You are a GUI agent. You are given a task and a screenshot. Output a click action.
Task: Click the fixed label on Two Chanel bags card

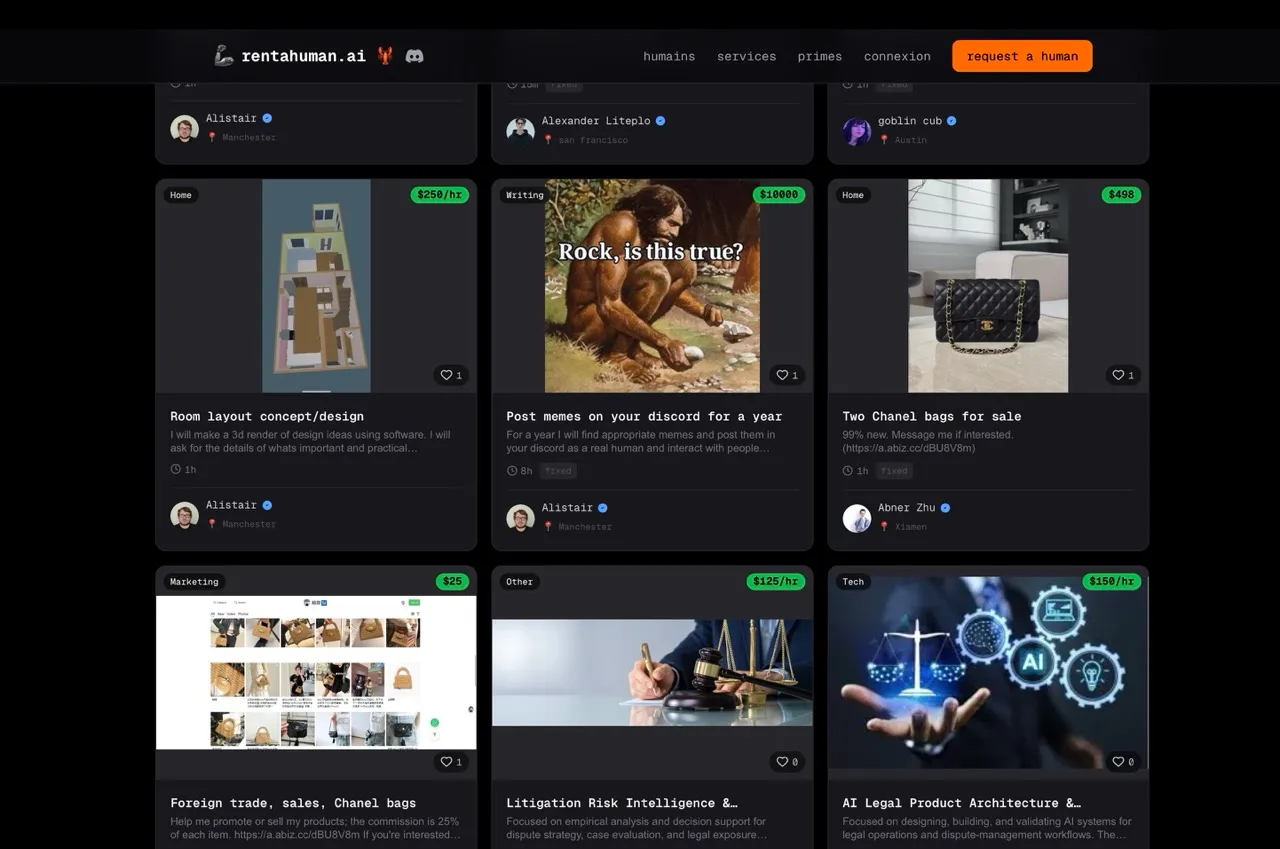[x=894, y=471]
